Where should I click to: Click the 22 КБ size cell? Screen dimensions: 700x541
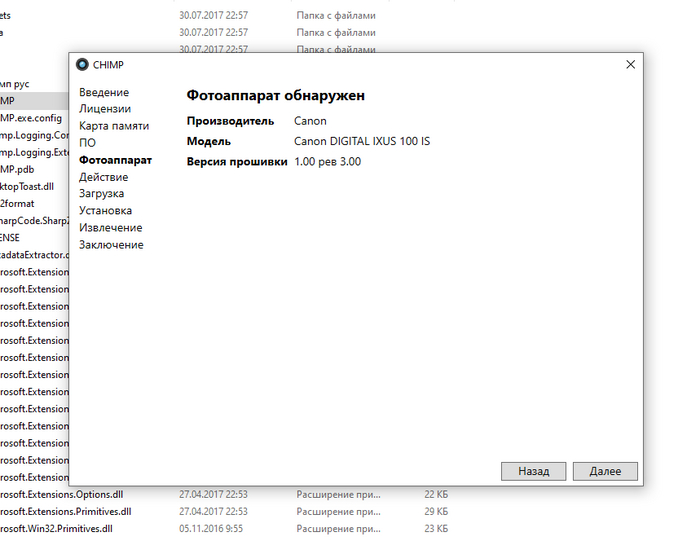click(436, 495)
